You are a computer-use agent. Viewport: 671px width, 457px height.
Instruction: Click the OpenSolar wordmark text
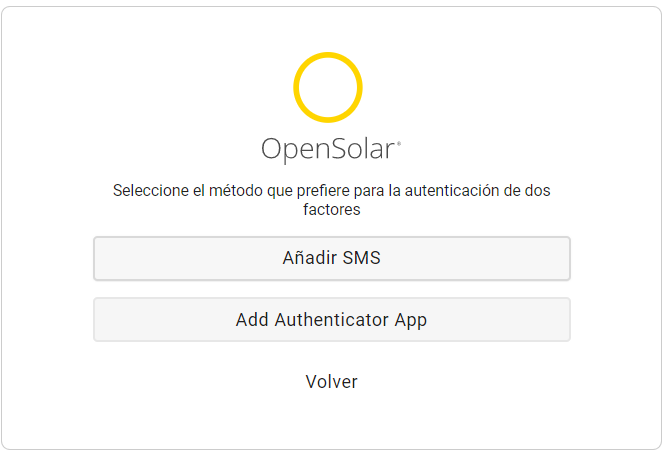coord(331,149)
